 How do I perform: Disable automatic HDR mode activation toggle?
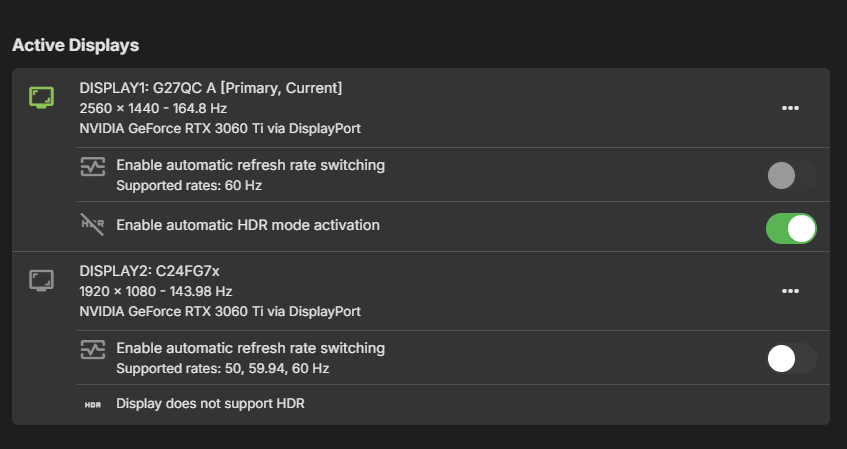[791, 228]
